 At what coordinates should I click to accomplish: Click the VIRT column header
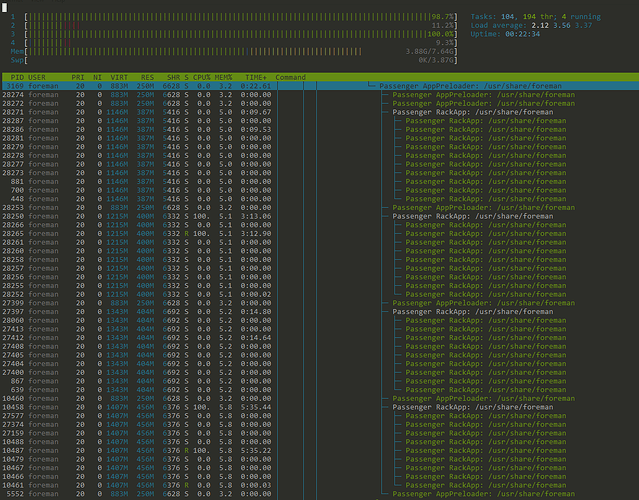pyautogui.click(x=119, y=77)
